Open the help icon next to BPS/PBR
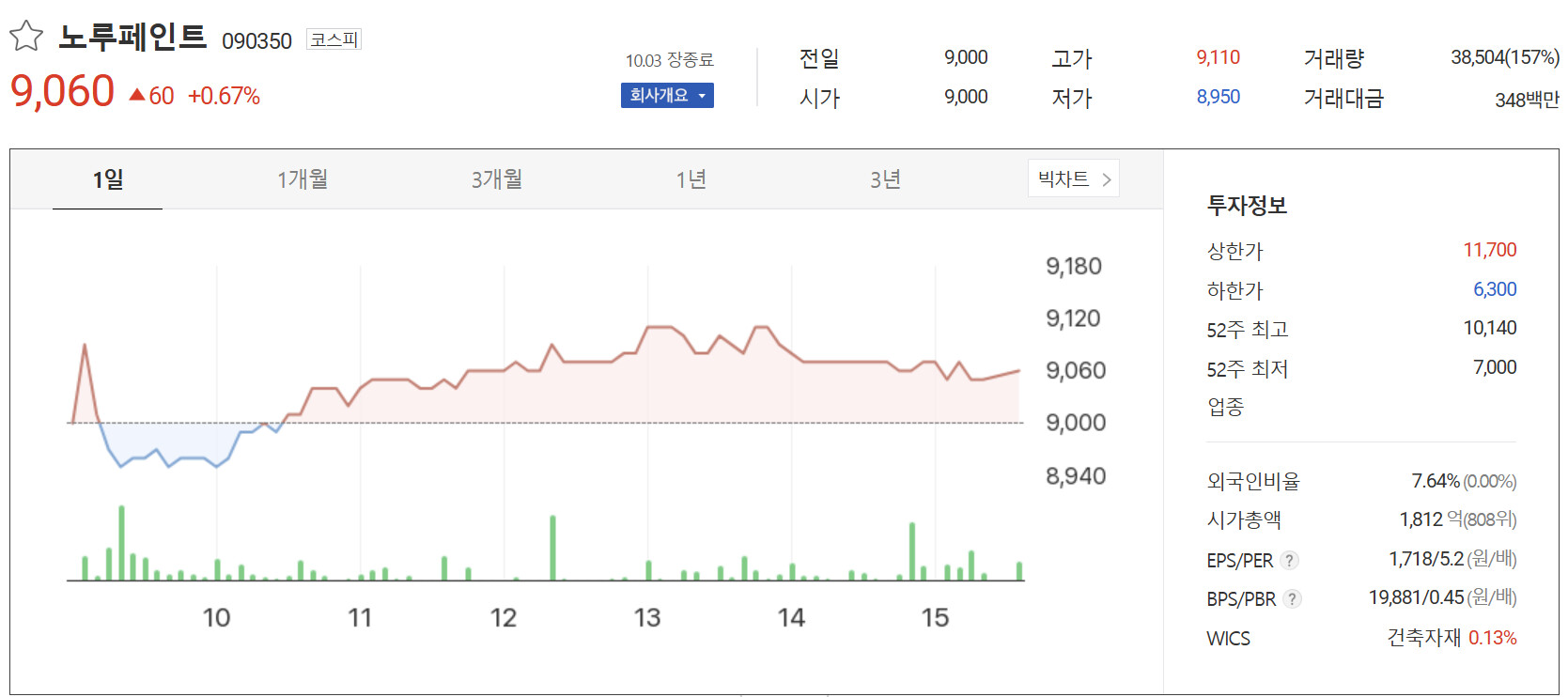The height and width of the screenshot is (697, 1568). [1293, 599]
